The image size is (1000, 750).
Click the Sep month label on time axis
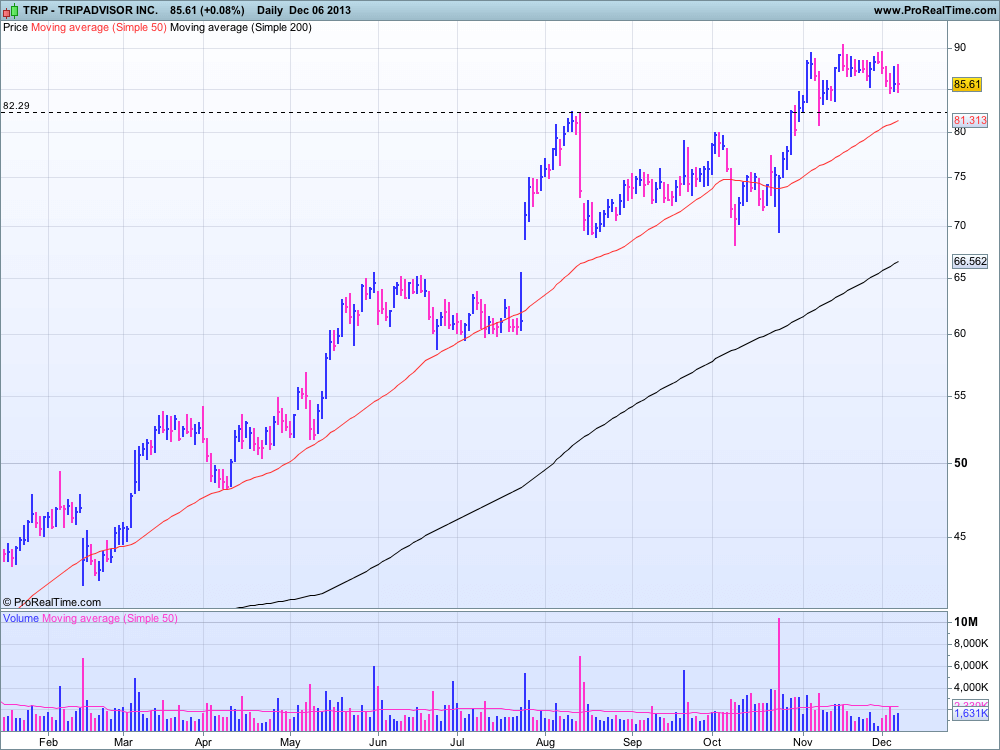(x=632, y=742)
